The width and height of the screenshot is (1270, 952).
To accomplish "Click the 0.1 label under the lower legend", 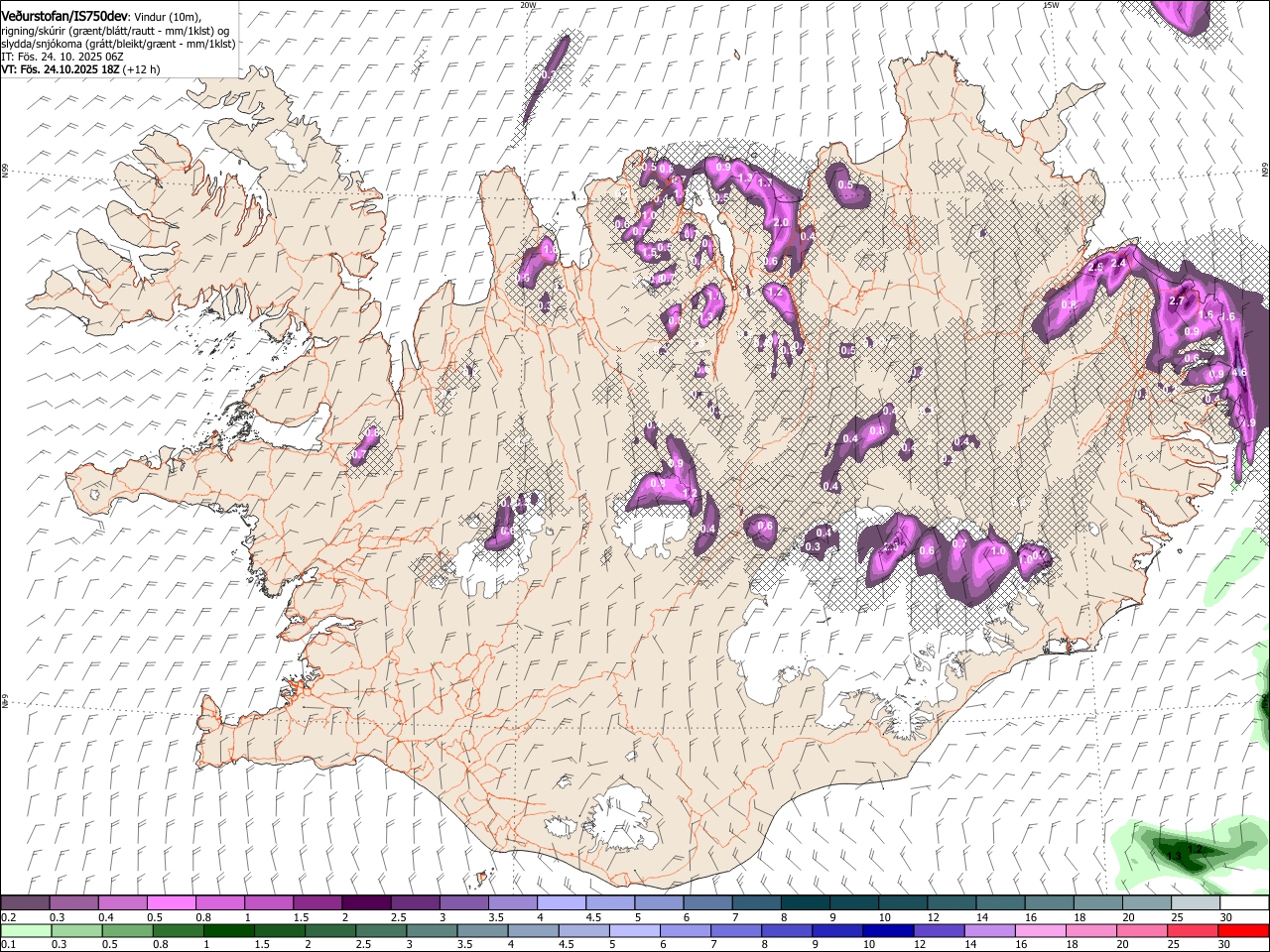I will coord(8,944).
